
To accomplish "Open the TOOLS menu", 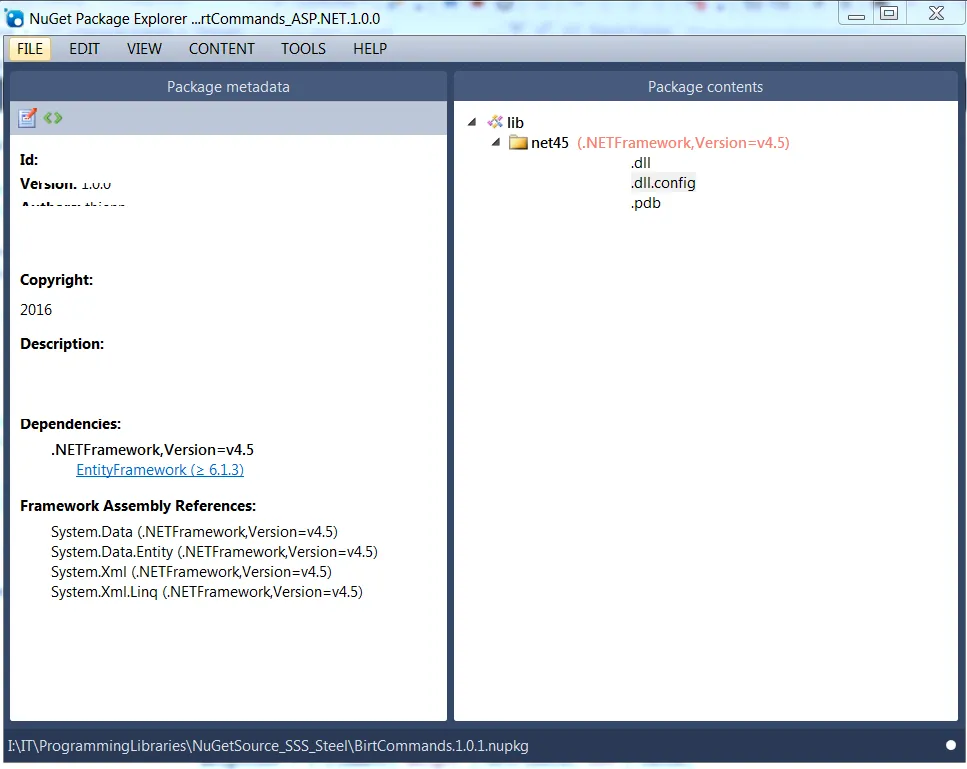I will point(303,49).
